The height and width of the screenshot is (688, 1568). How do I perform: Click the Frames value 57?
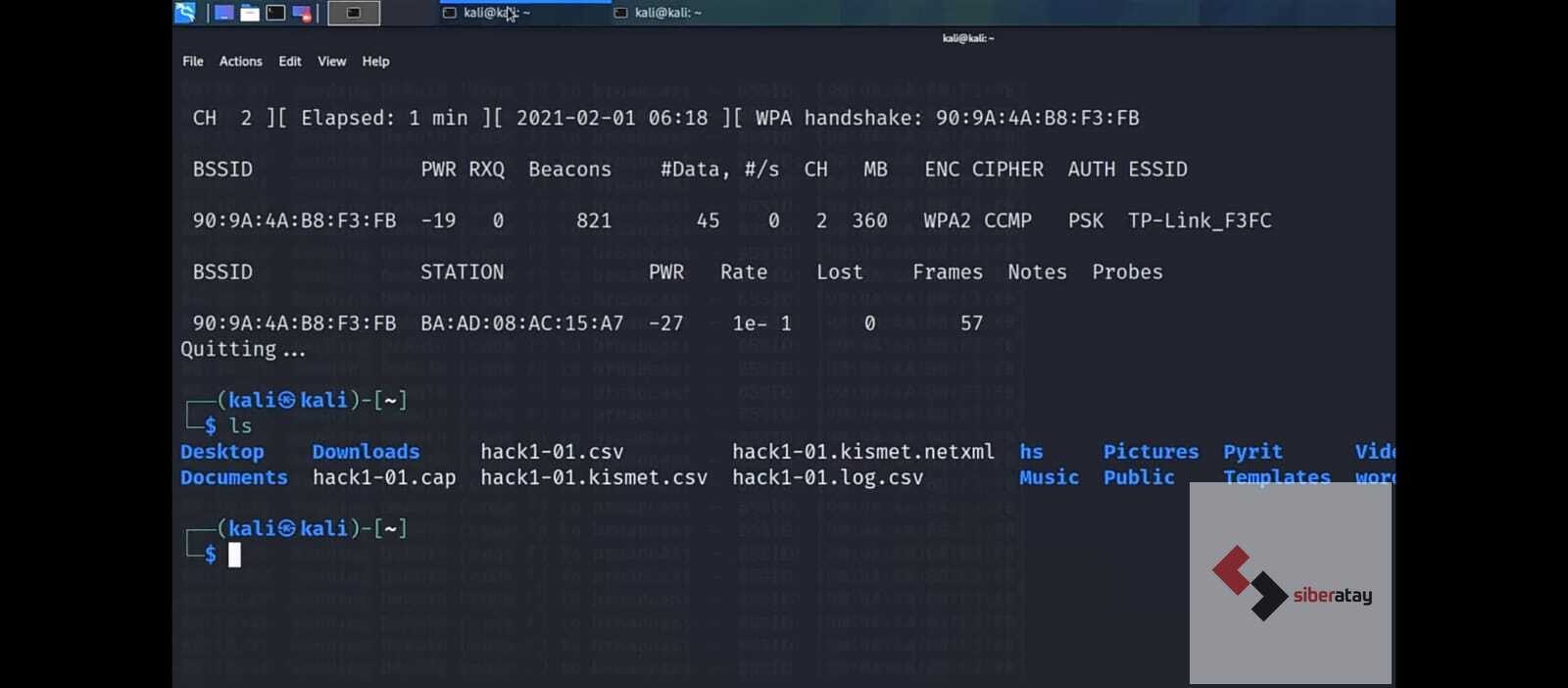coord(971,323)
